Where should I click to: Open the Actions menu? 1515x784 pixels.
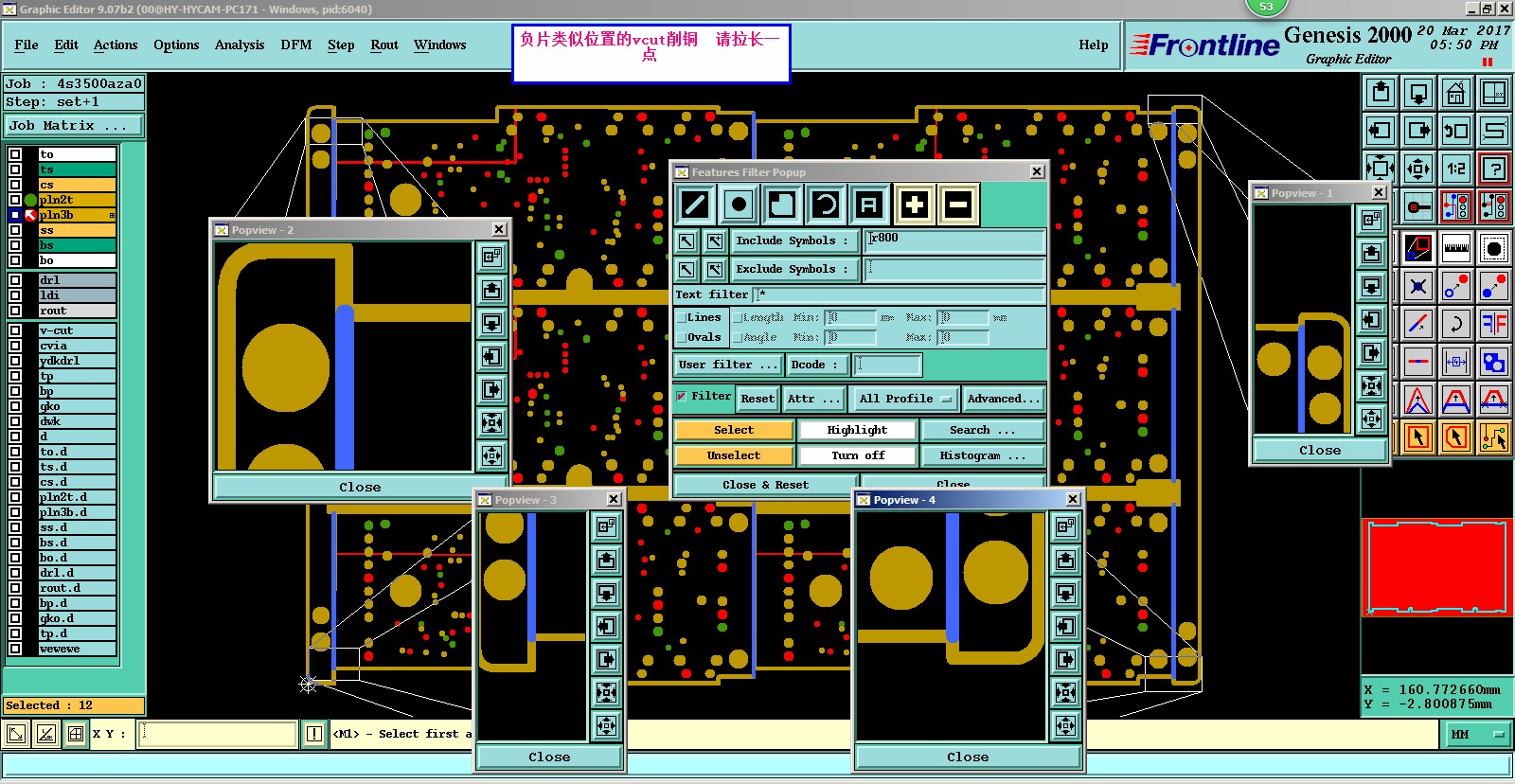pos(116,45)
